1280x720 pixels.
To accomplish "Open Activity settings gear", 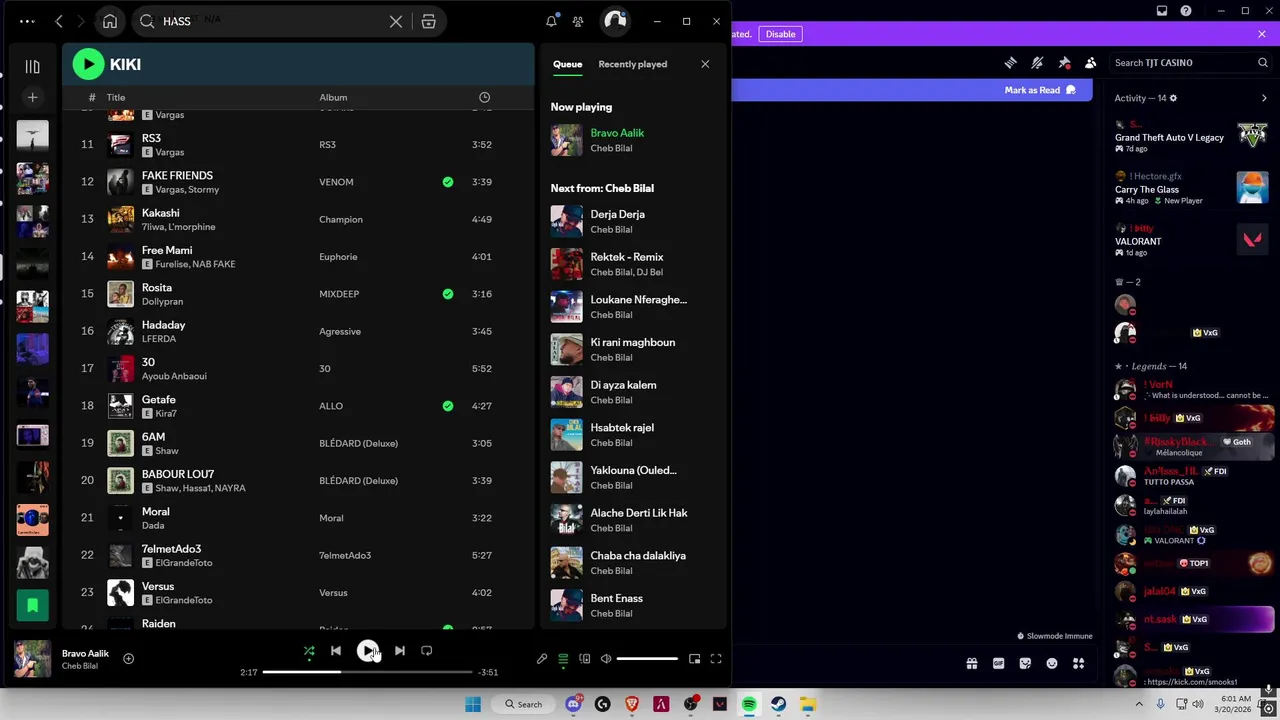I will pos(1173,98).
